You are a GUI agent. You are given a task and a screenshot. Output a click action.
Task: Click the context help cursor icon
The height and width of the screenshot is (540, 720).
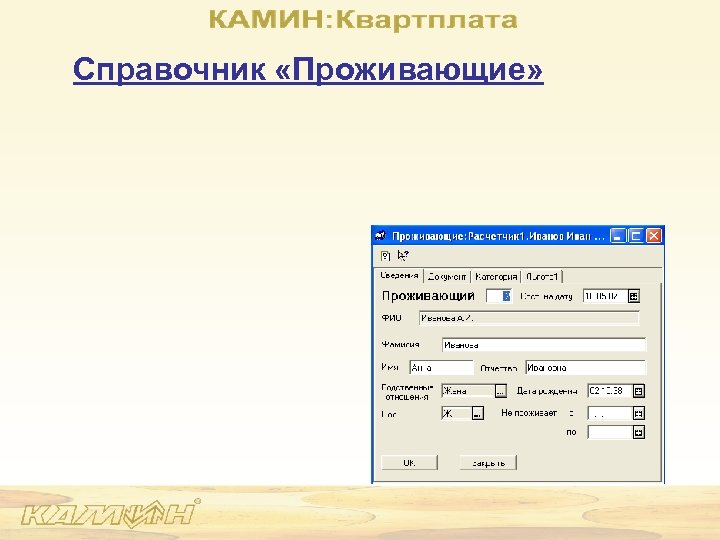403,256
